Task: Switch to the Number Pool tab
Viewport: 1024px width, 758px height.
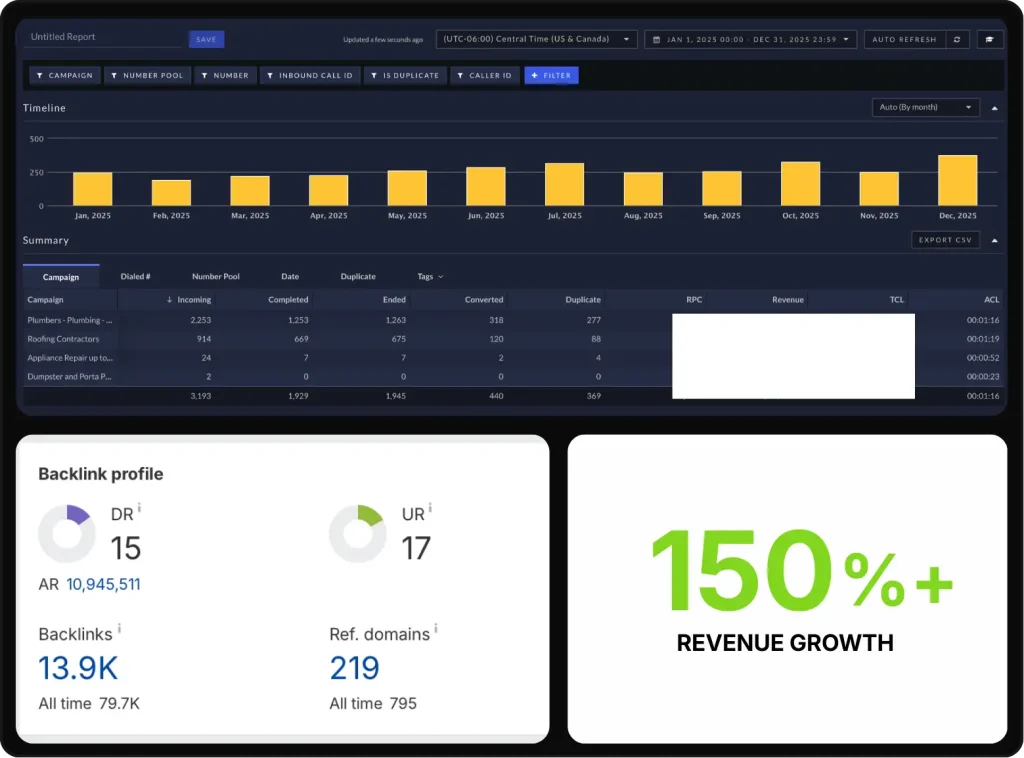Action: point(215,277)
